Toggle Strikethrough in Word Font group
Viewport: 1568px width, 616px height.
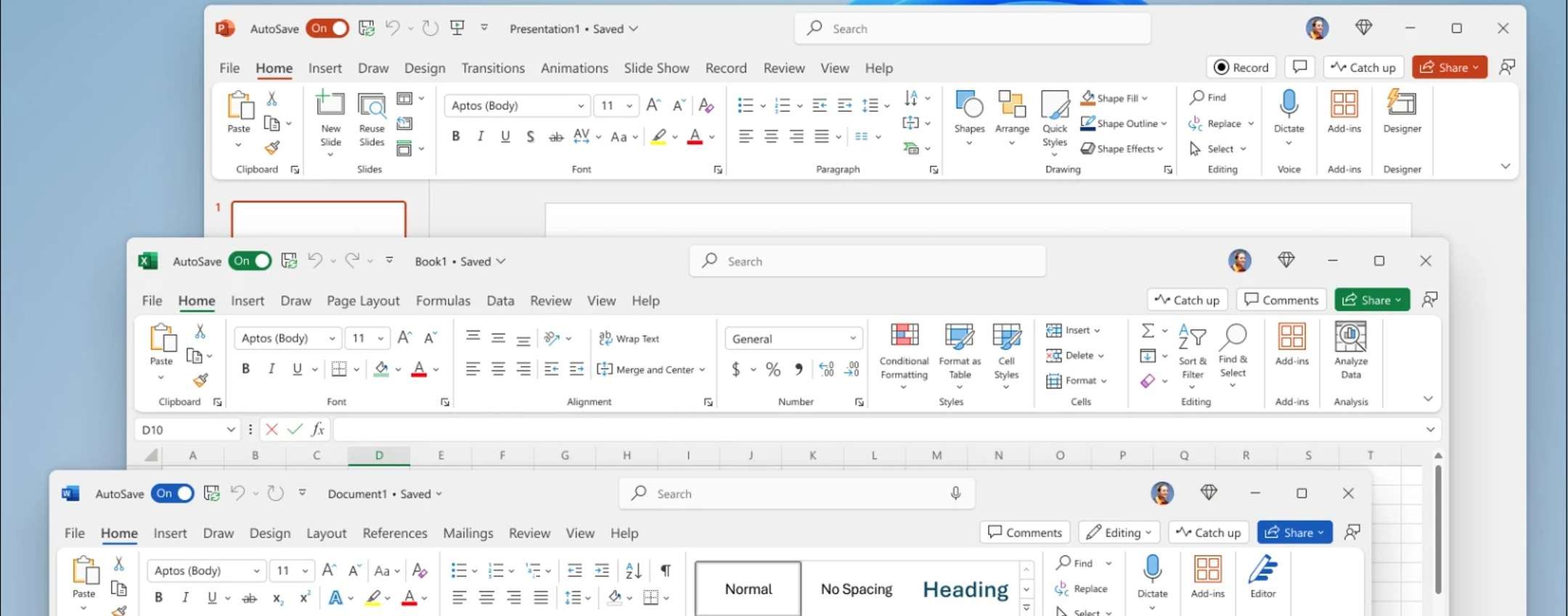click(249, 598)
